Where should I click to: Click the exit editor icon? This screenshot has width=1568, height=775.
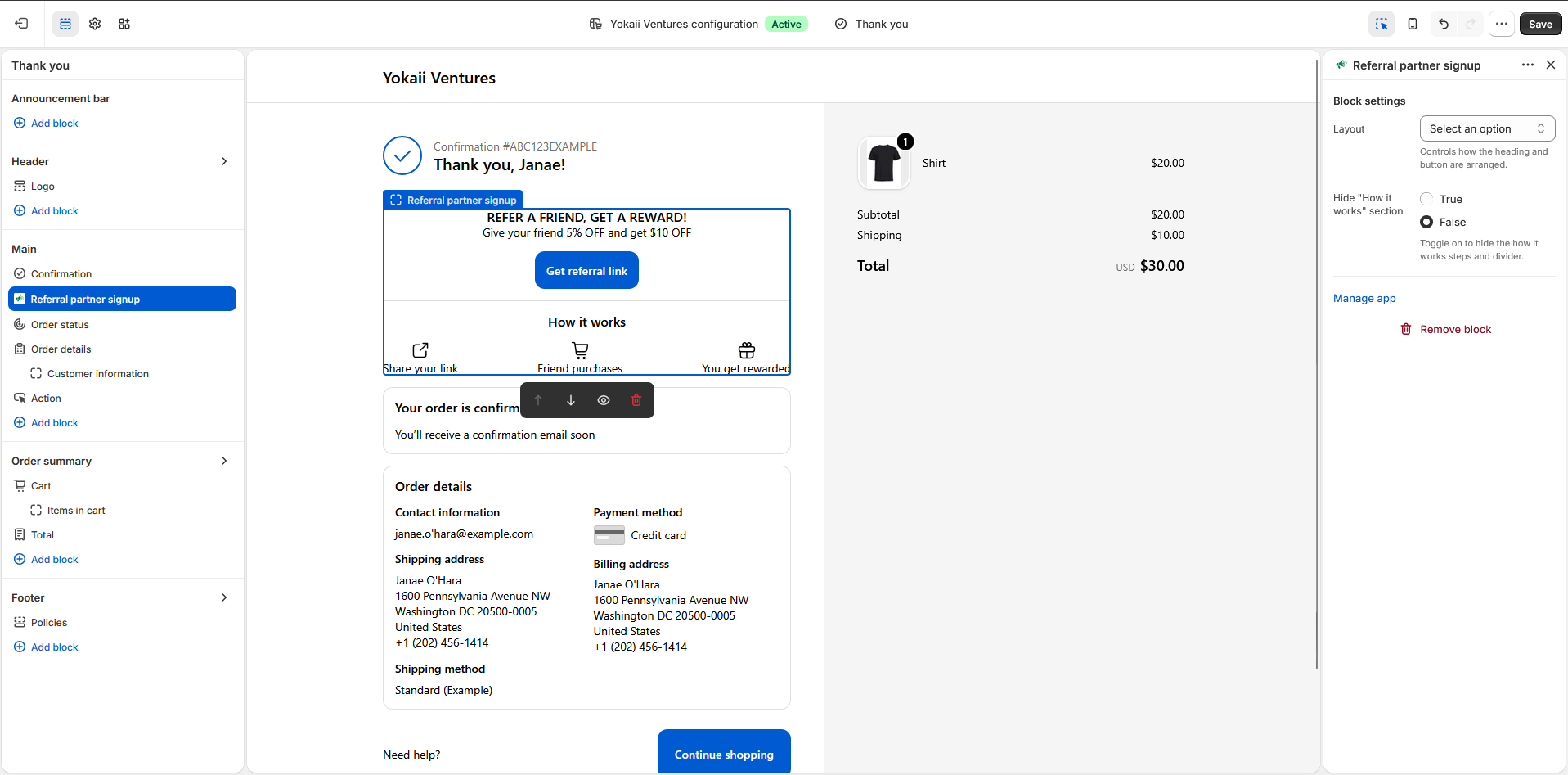click(x=22, y=24)
